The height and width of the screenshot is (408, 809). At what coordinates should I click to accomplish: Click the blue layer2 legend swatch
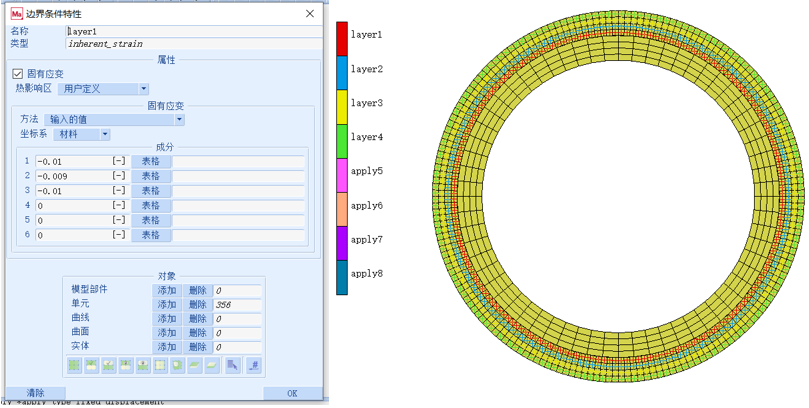pyautogui.click(x=342, y=73)
